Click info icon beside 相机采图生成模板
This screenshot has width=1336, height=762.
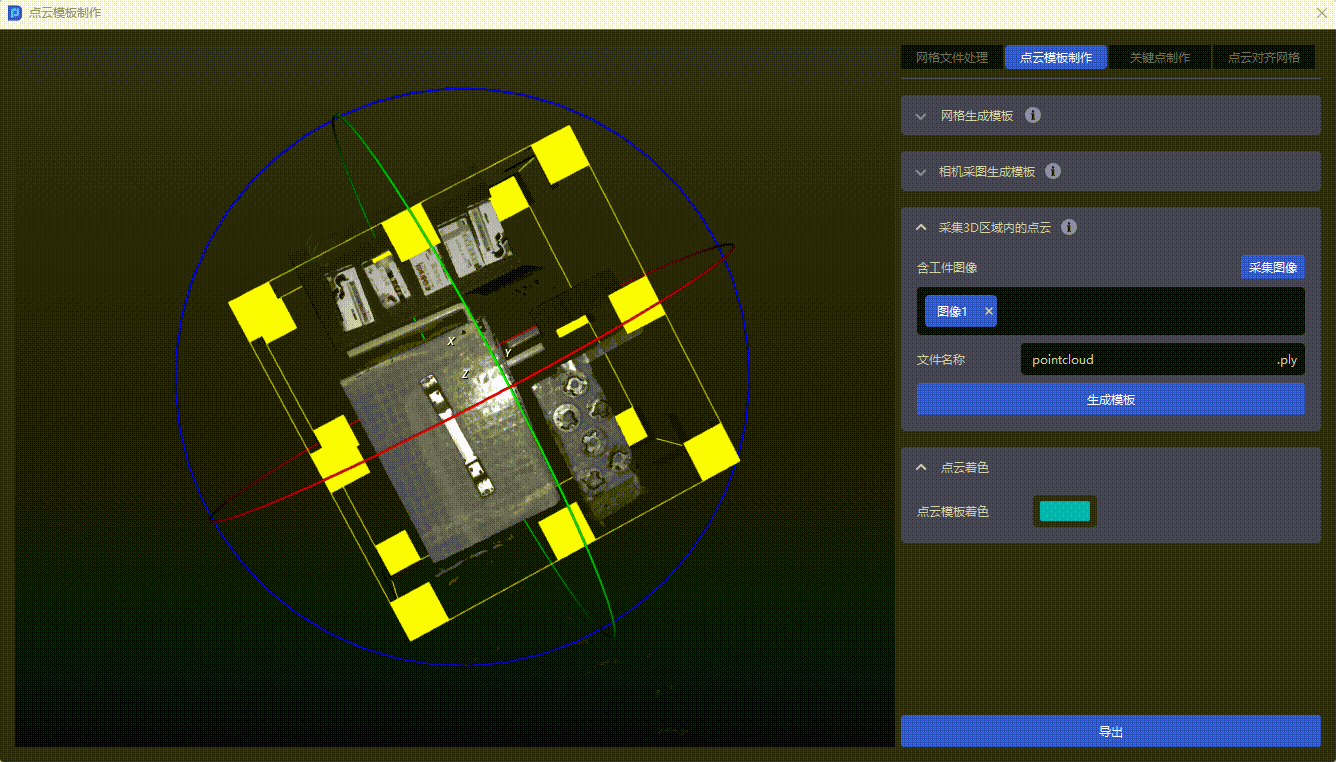coord(1053,171)
